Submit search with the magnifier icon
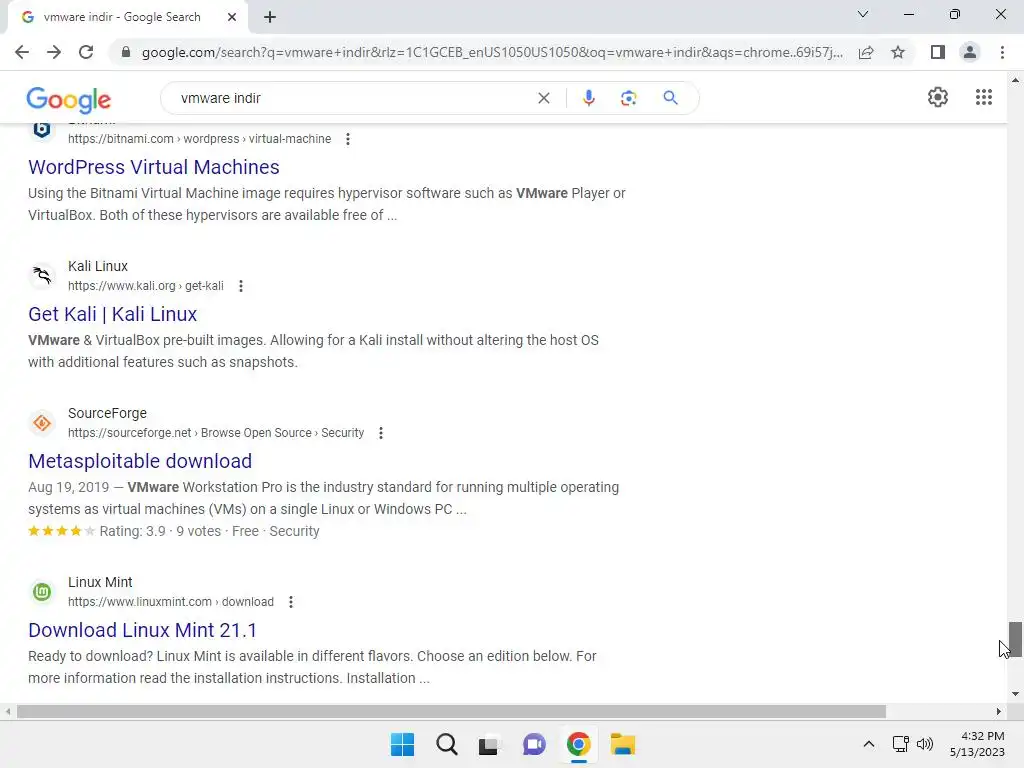 [x=670, y=98]
